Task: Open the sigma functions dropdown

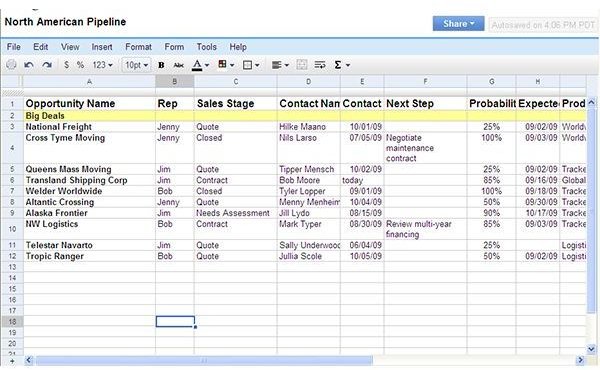Action: [x=342, y=65]
